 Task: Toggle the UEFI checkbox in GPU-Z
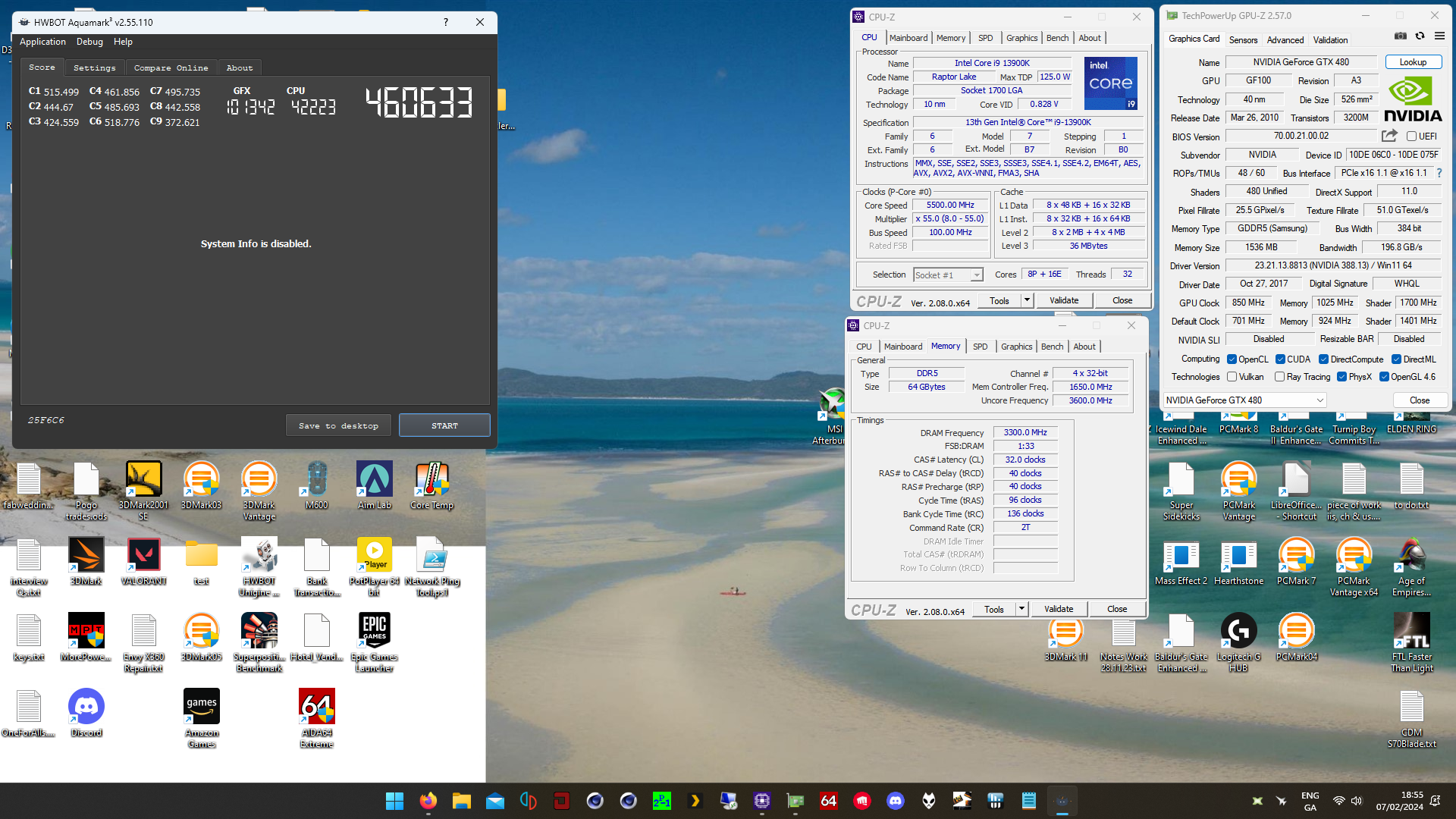coord(1411,136)
